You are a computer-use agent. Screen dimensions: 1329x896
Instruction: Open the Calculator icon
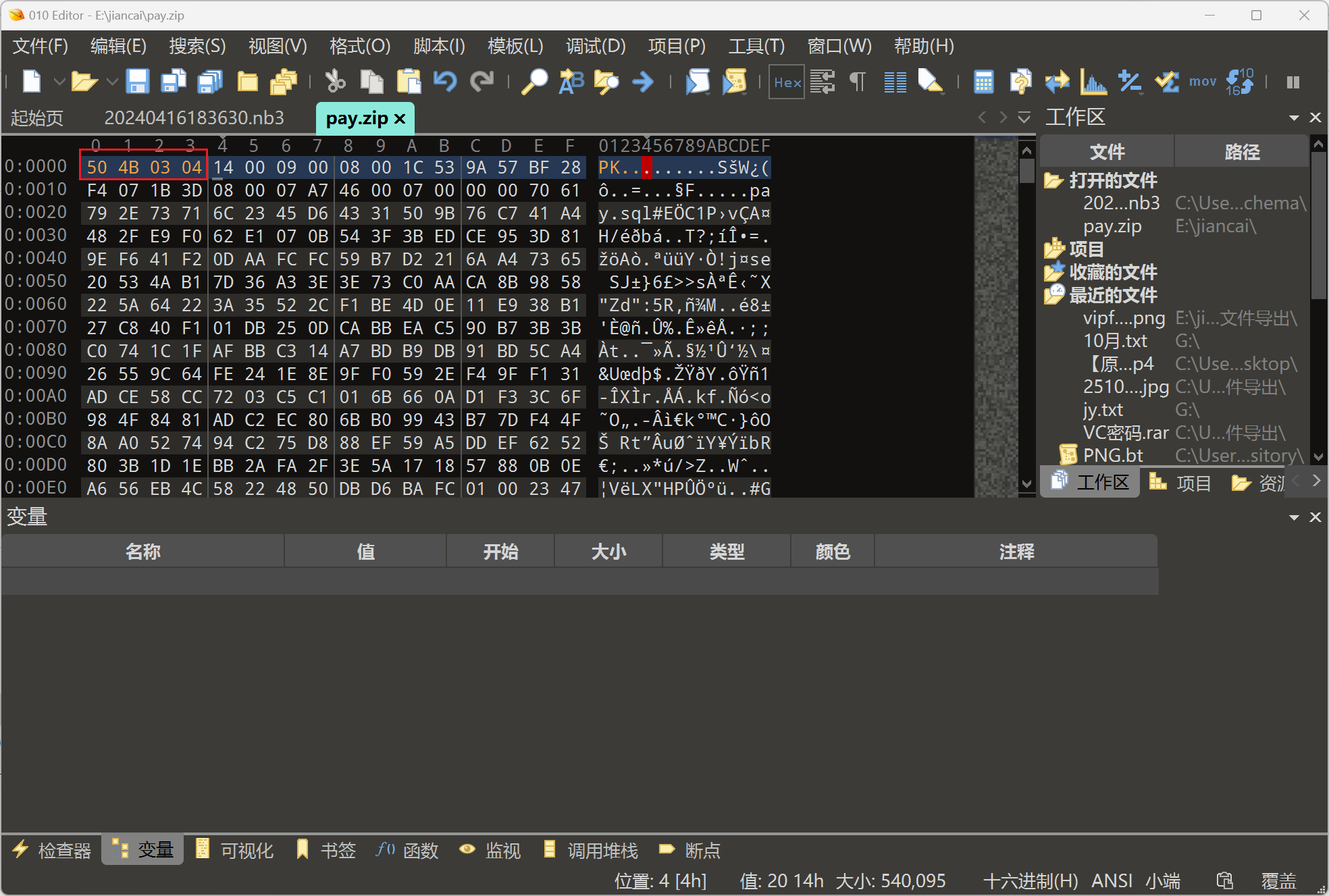click(x=984, y=82)
